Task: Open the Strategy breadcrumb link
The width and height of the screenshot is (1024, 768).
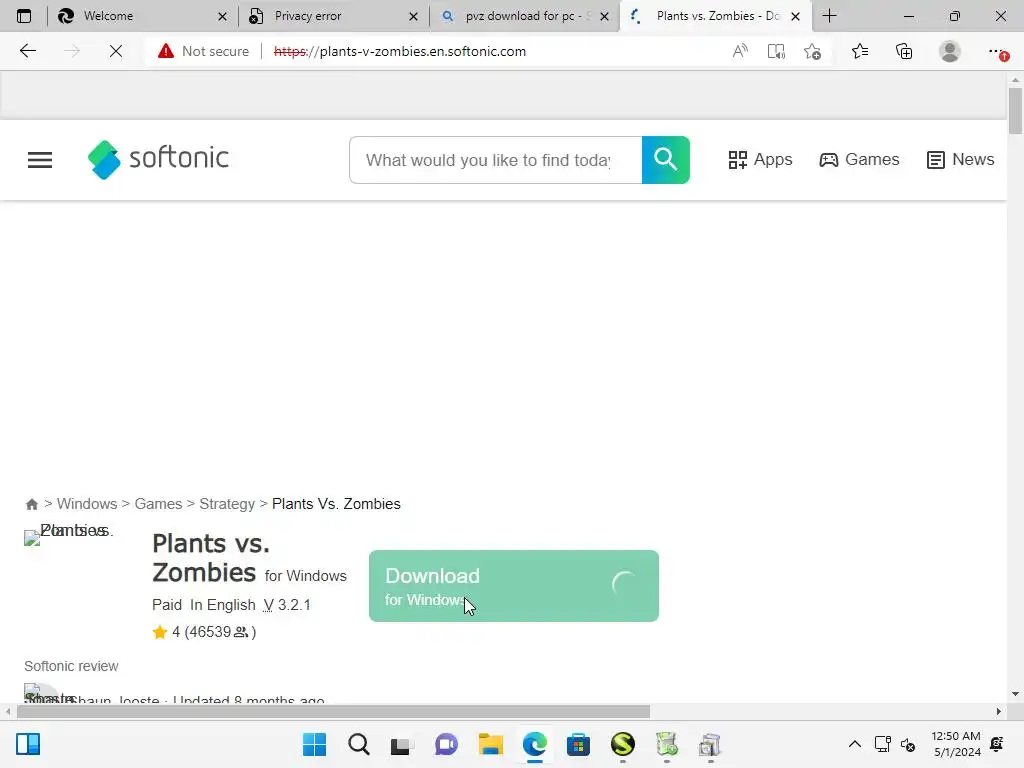Action: [227, 504]
